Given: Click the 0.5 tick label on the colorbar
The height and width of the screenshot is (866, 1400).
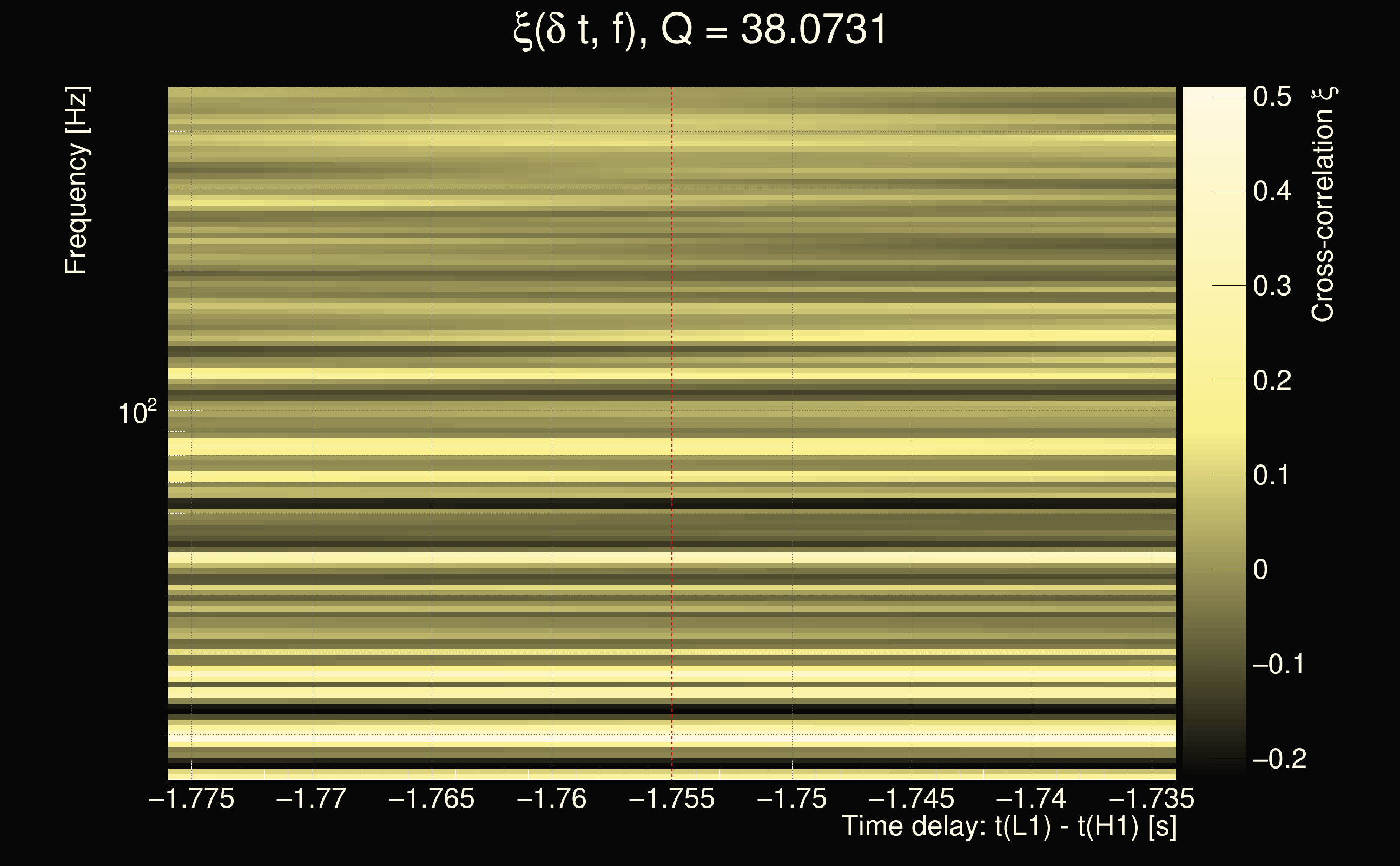Looking at the screenshot, I should (x=1272, y=96).
